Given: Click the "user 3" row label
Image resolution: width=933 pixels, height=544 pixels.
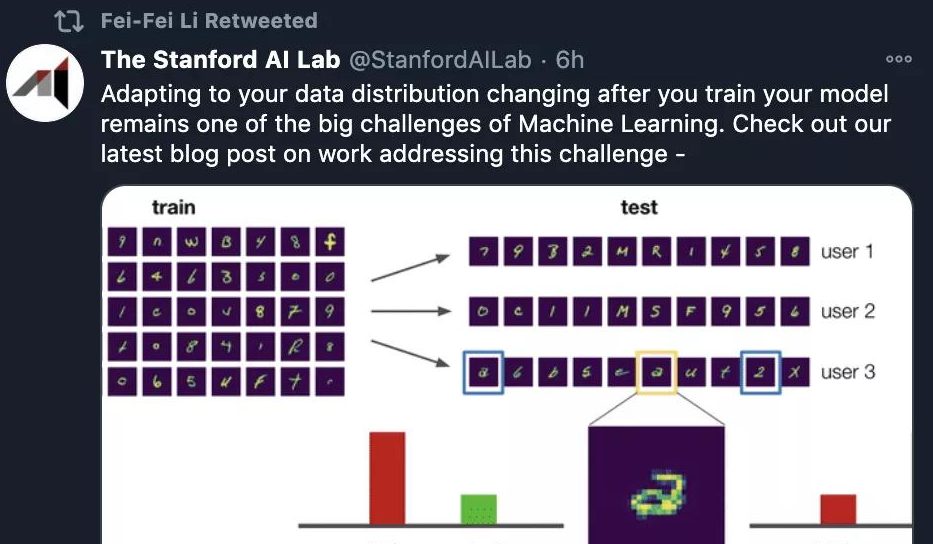Looking at the screenshot, I should 847,372.
